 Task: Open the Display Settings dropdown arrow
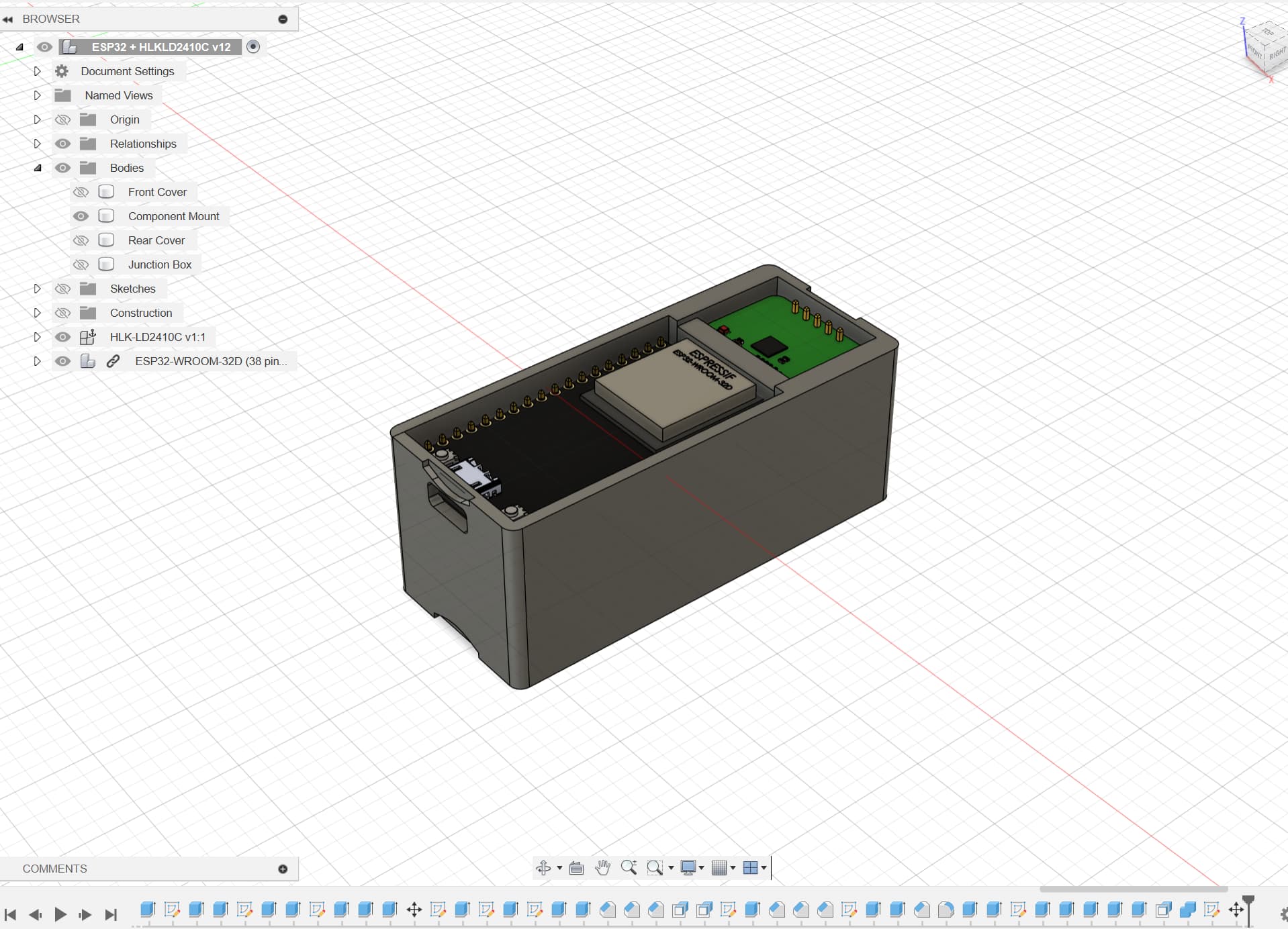pos(702,868)
